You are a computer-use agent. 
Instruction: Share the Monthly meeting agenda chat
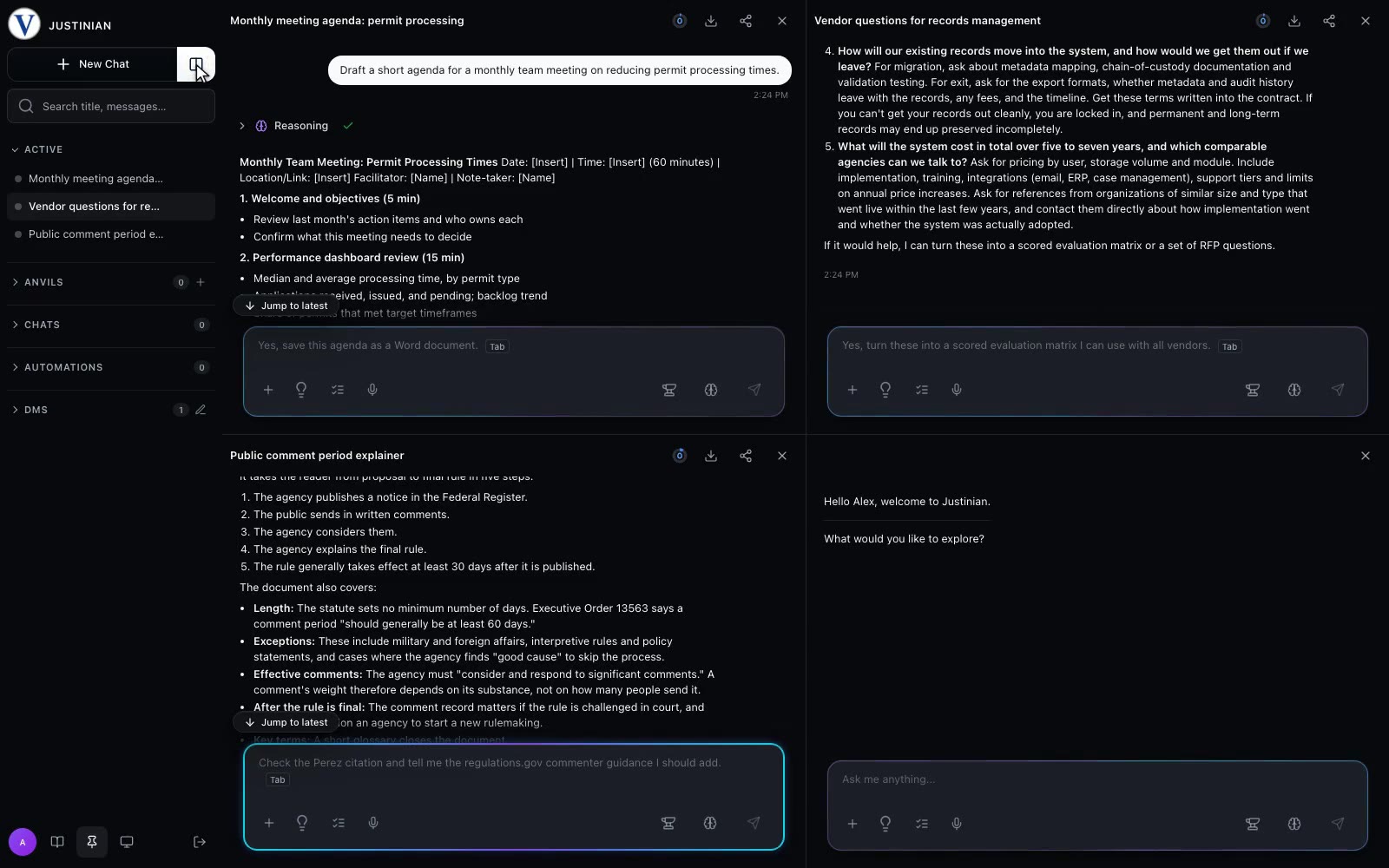tap(746, 21)
